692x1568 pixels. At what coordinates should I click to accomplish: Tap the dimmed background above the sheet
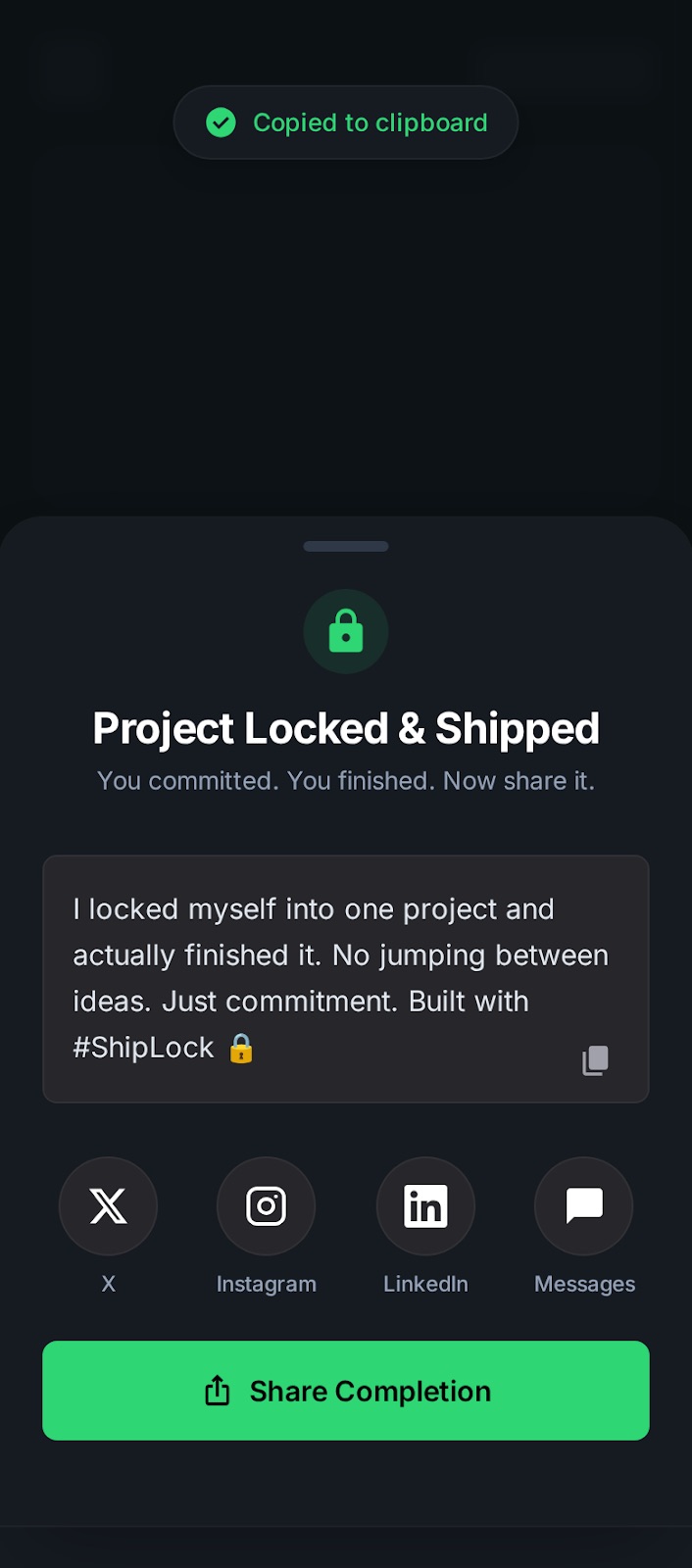345,343
